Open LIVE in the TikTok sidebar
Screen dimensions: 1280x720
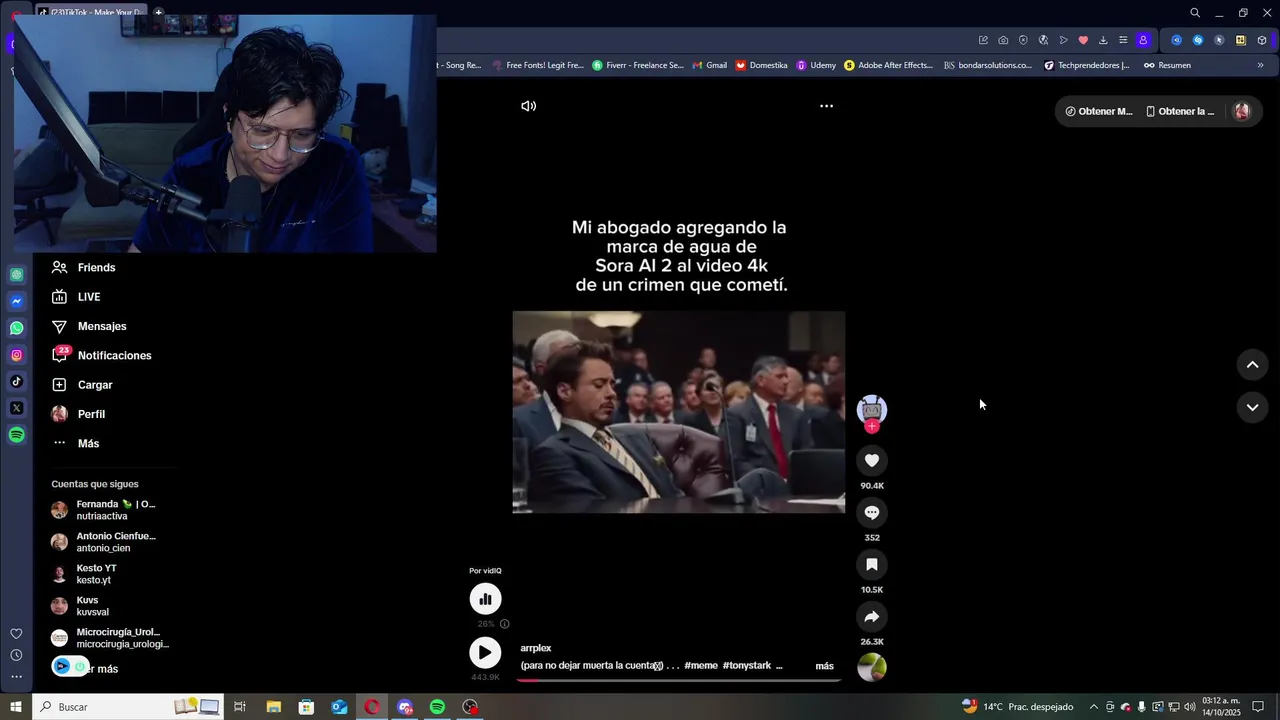click(76, 297)
